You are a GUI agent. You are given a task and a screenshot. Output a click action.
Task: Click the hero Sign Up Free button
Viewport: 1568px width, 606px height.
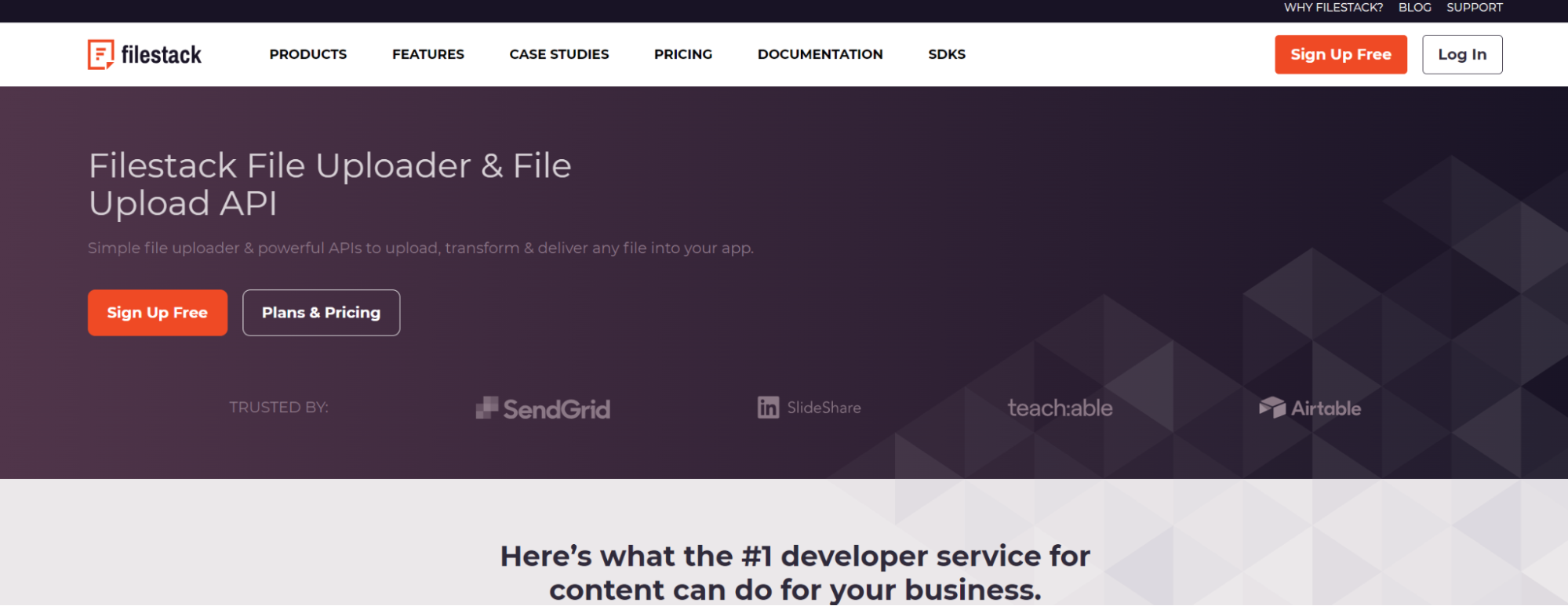tap(158, 313)
